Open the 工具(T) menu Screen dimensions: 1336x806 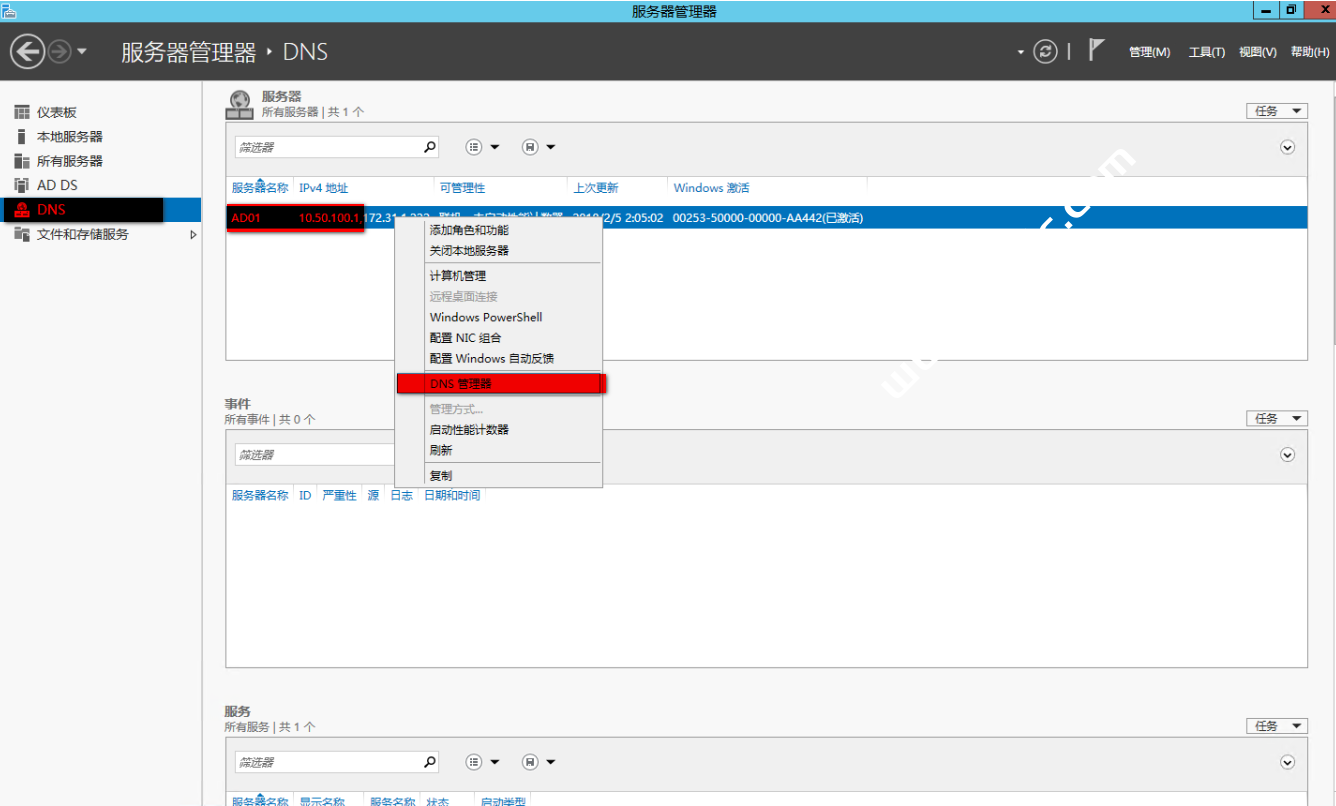click(x=1206, y=52)
